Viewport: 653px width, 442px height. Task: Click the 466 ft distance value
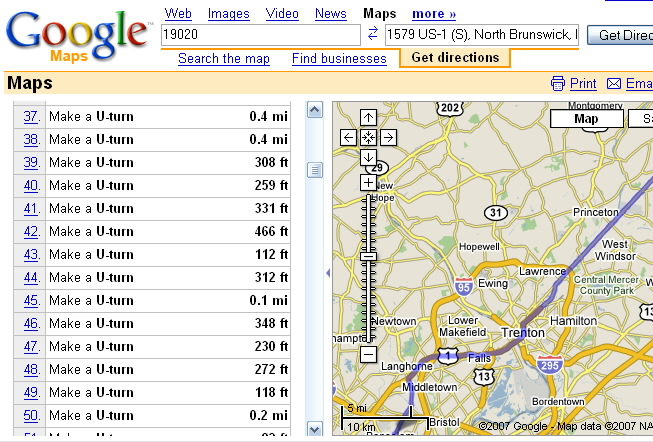pos(271,231)
